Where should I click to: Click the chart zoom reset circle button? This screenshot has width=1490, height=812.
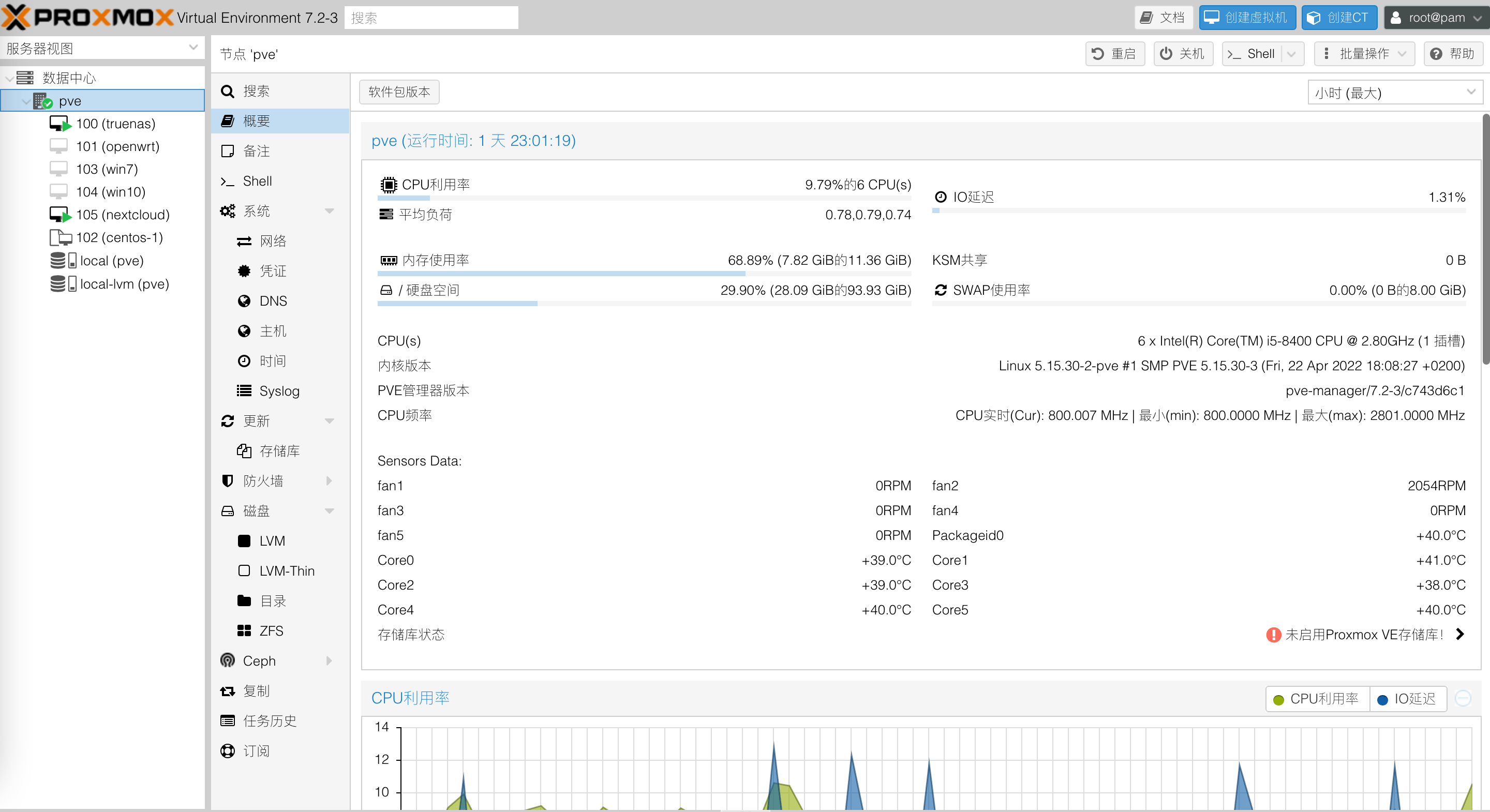(1464, 699)
